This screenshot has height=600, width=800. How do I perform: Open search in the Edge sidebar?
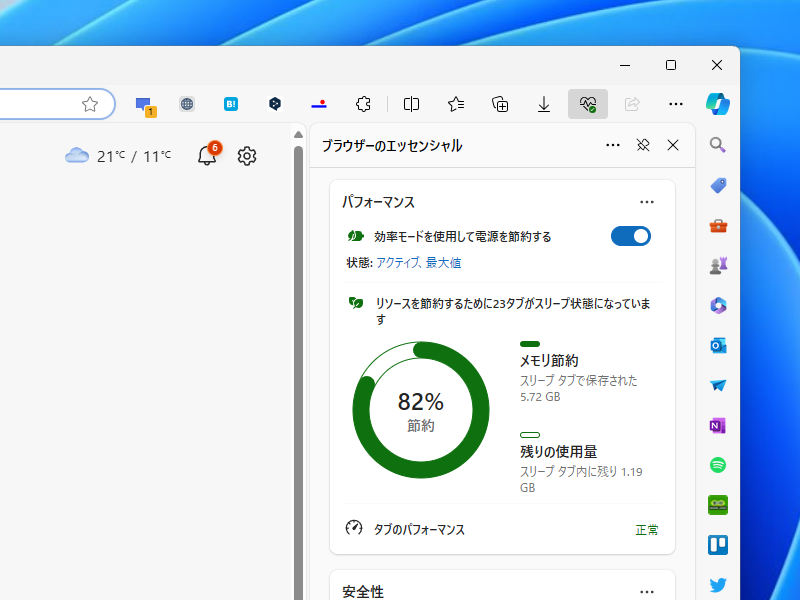tap(717, 144)
